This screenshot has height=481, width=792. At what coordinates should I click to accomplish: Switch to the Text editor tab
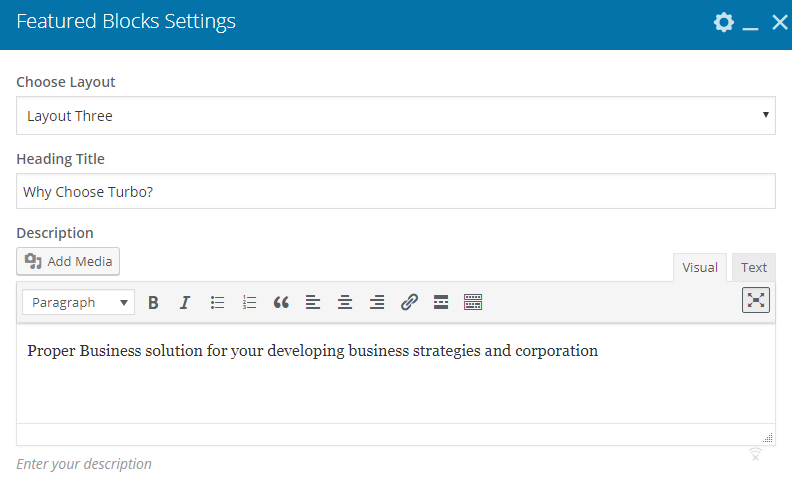tap(754, 267)
